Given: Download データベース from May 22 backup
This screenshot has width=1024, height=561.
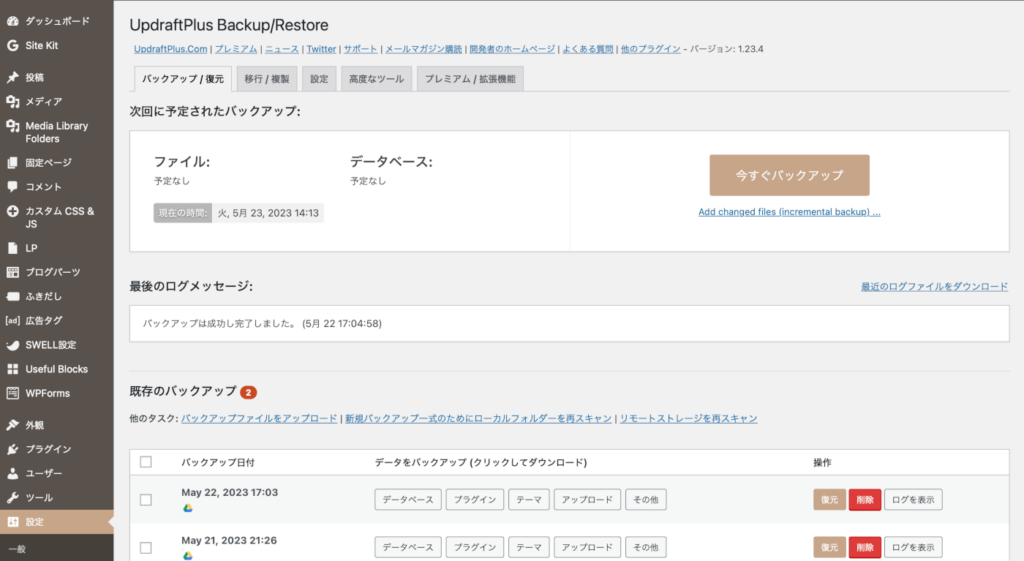Looking at the screenshot, I should tap(408, 500).
